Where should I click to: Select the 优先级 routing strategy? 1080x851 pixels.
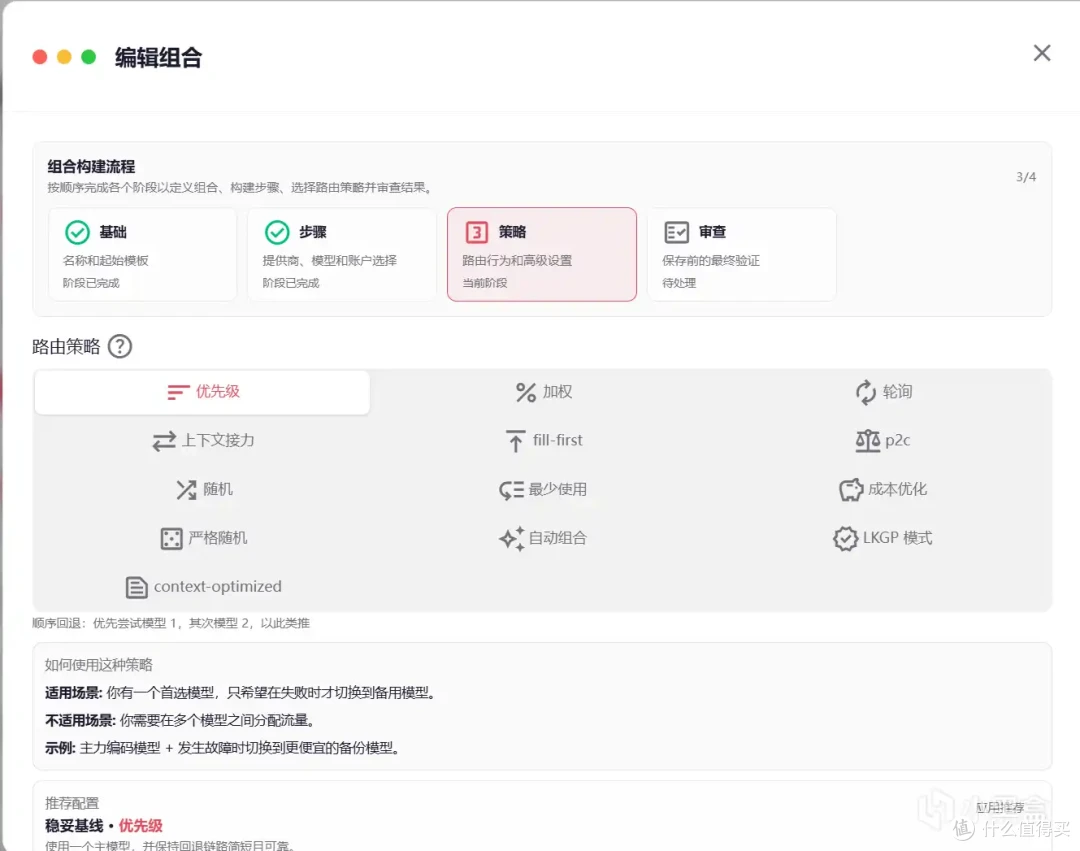point(202,392)
